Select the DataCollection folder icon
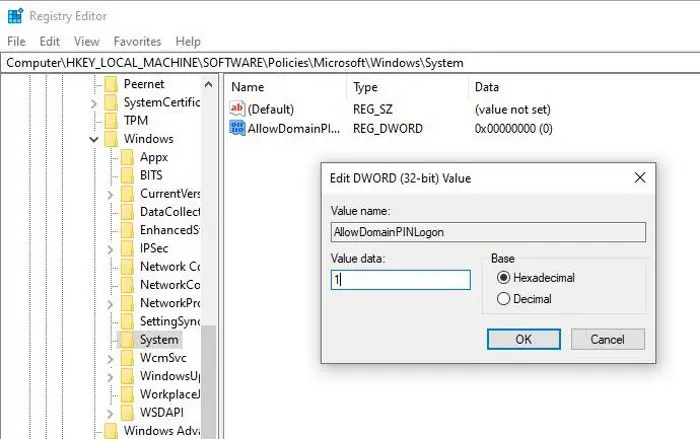 point(127,212)
